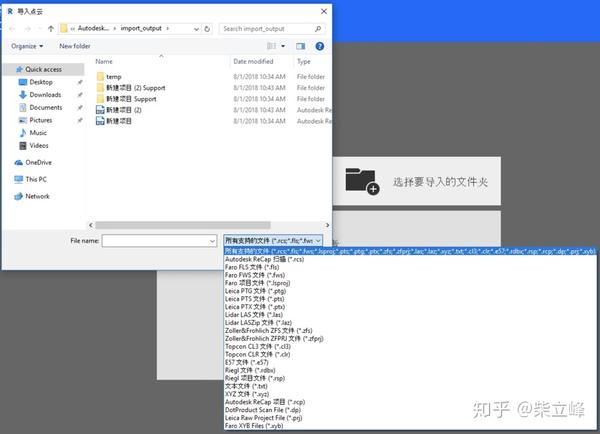Select Quick access in the navigation pane
Image resolution: width=600 pixels, height=434 pixels.
[43, 69]
